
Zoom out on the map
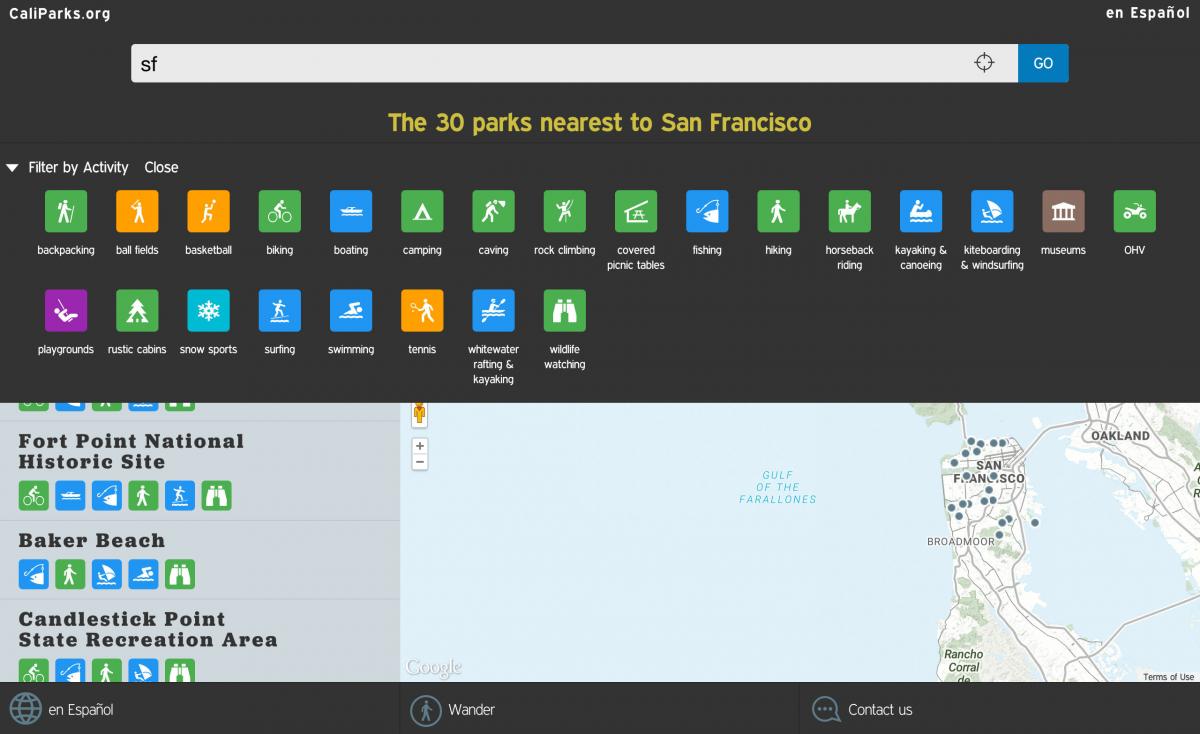(420, 462)
